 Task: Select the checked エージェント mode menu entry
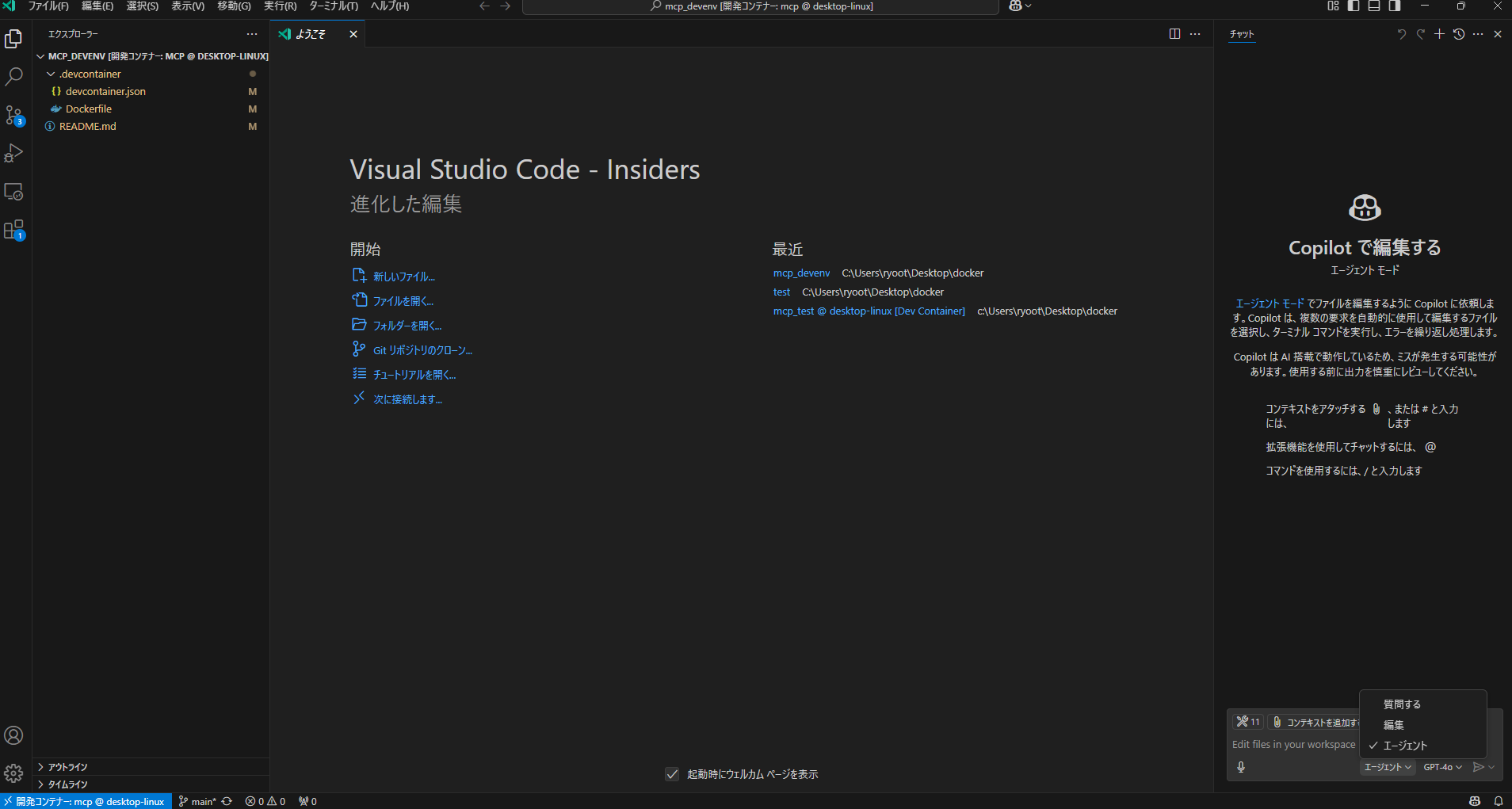[x=1423, y=746]
